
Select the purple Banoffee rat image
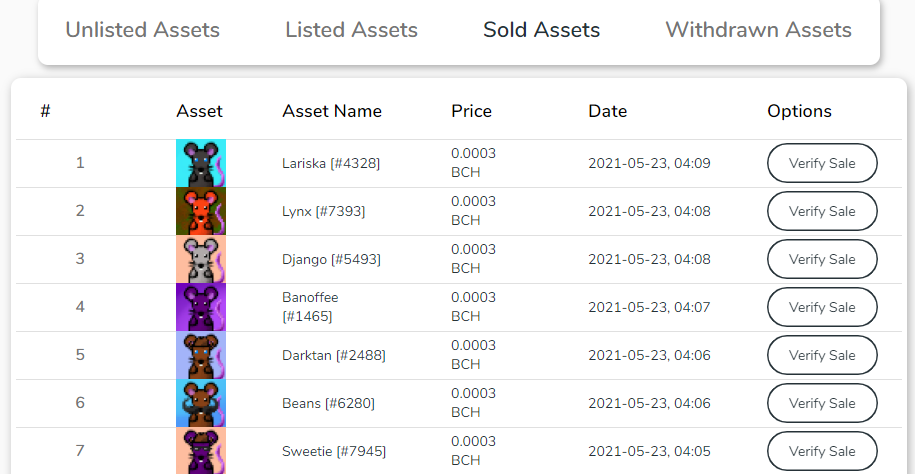point(201,307)
